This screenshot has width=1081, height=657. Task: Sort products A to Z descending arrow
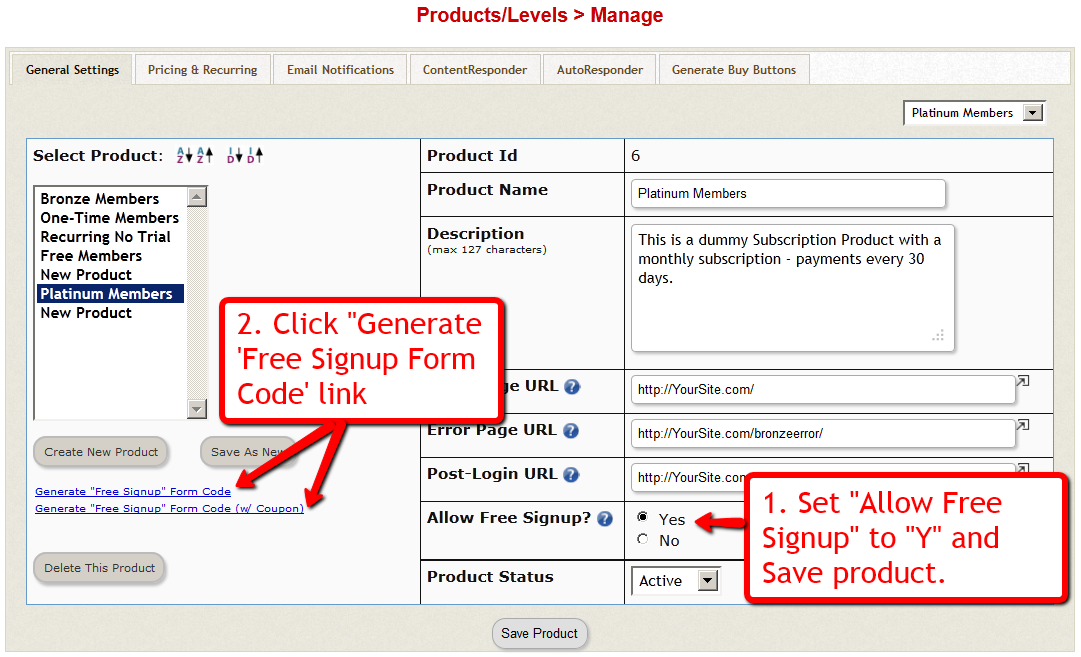click(184, 155)
